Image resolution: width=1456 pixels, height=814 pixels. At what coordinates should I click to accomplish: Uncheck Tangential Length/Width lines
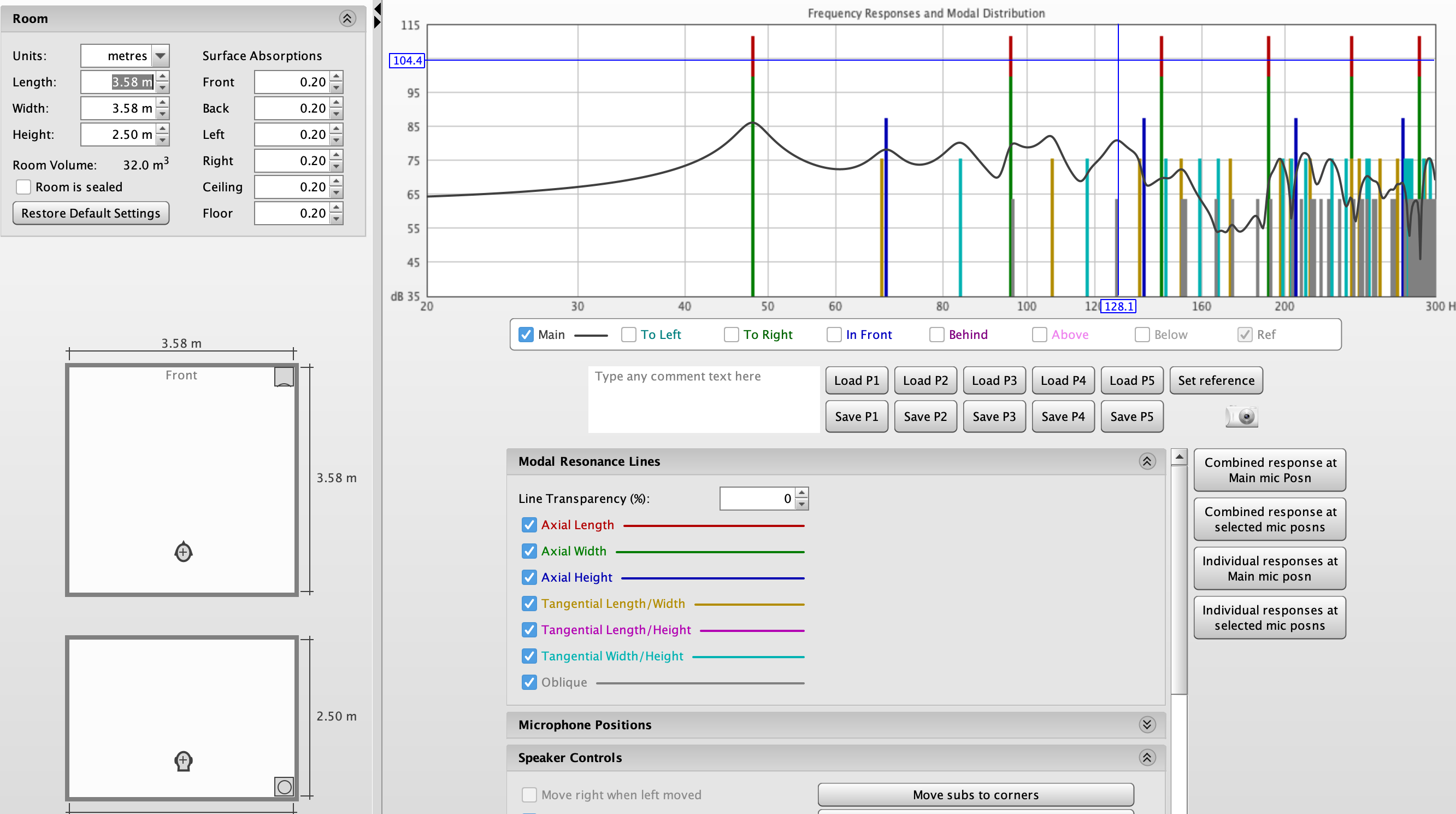pyautogui.click(x=529, y=604)
